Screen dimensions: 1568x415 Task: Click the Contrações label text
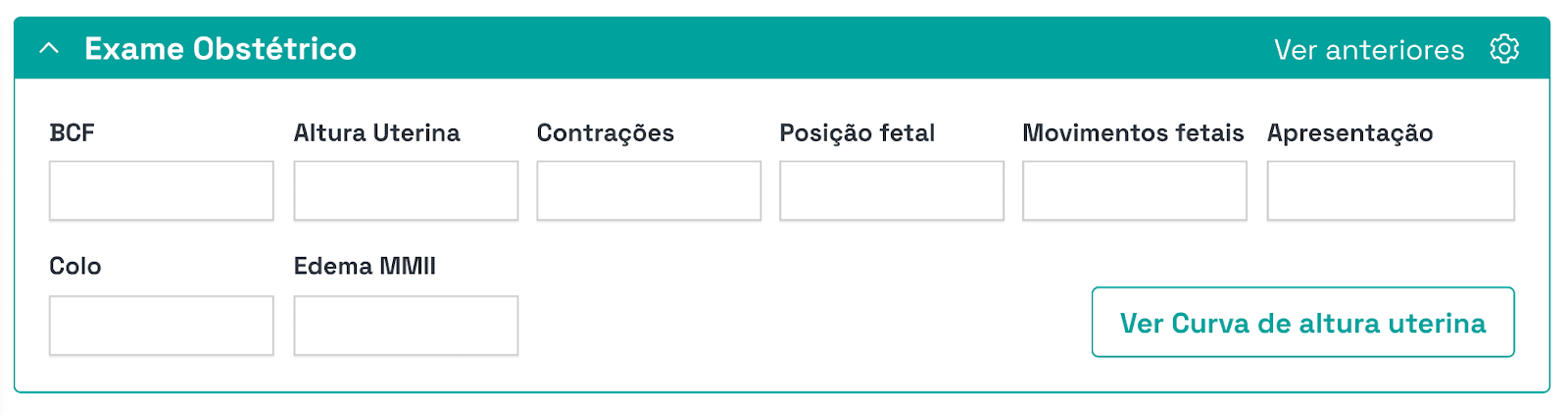tap(606, 133)
